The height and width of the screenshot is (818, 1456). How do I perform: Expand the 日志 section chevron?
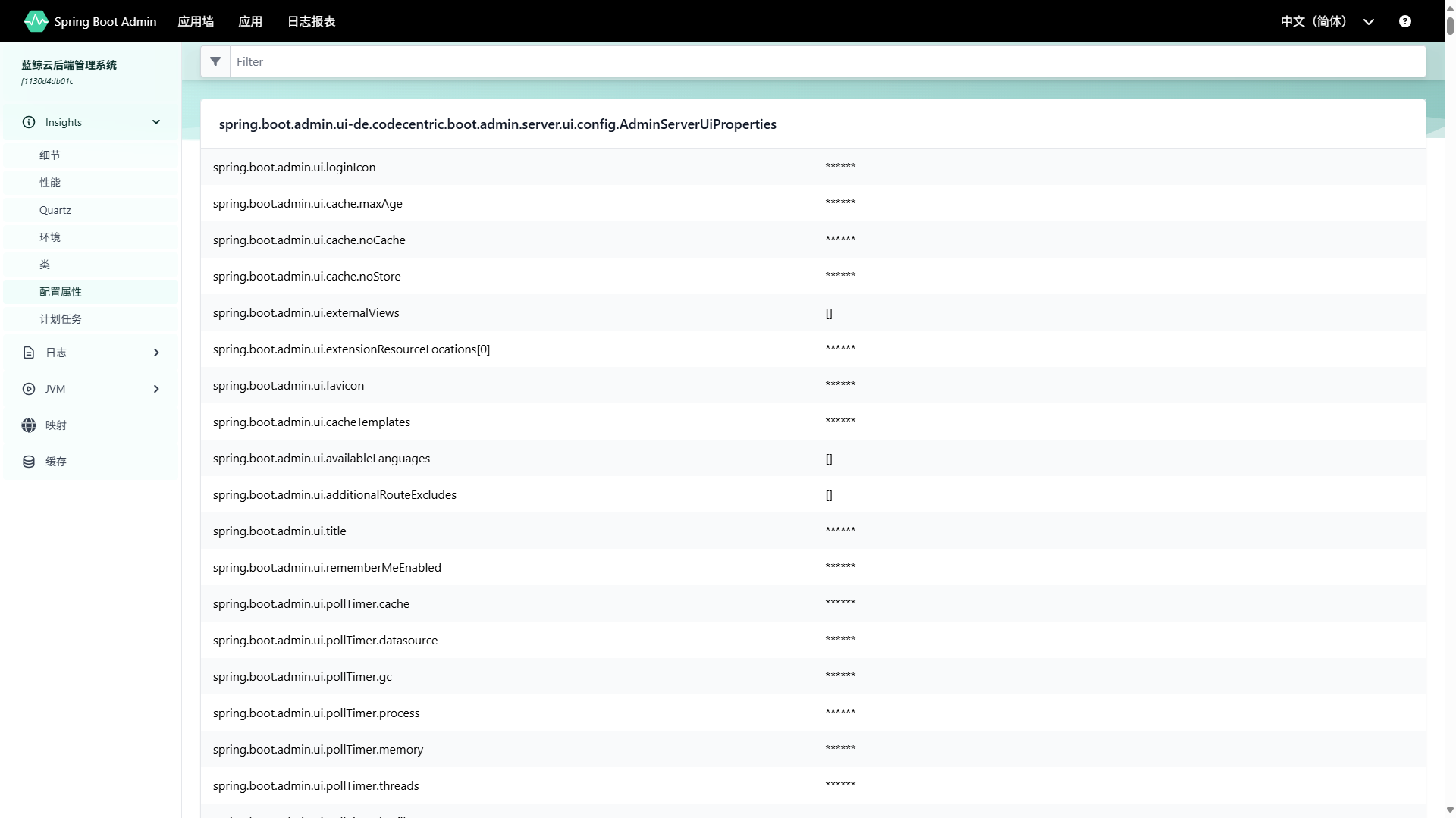[156, 353]
